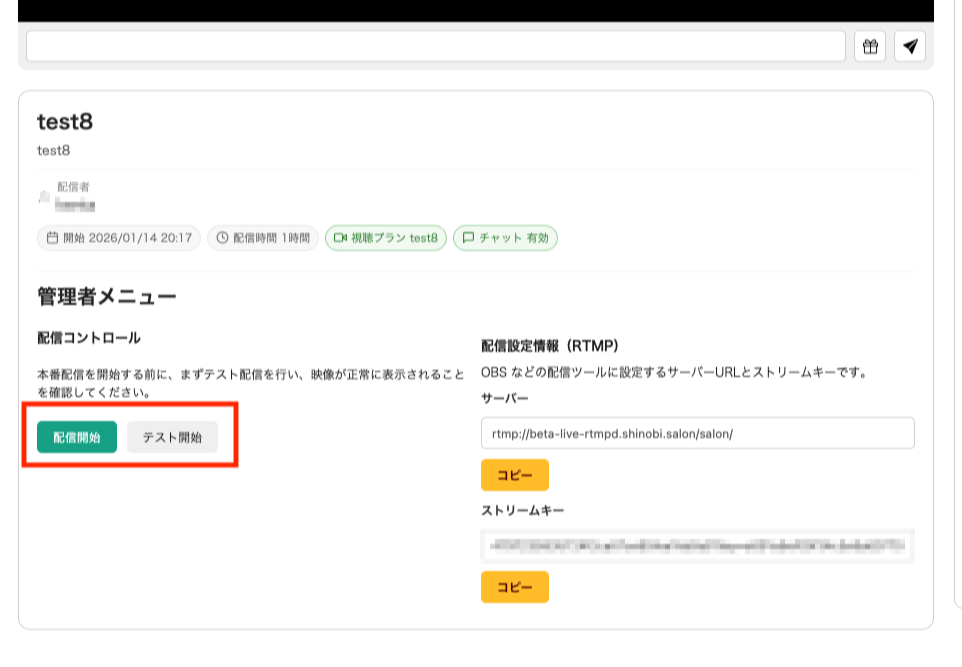Click the clock icon in 配信時間 badge
Viewport: 962px width, 667px height.
222,239
